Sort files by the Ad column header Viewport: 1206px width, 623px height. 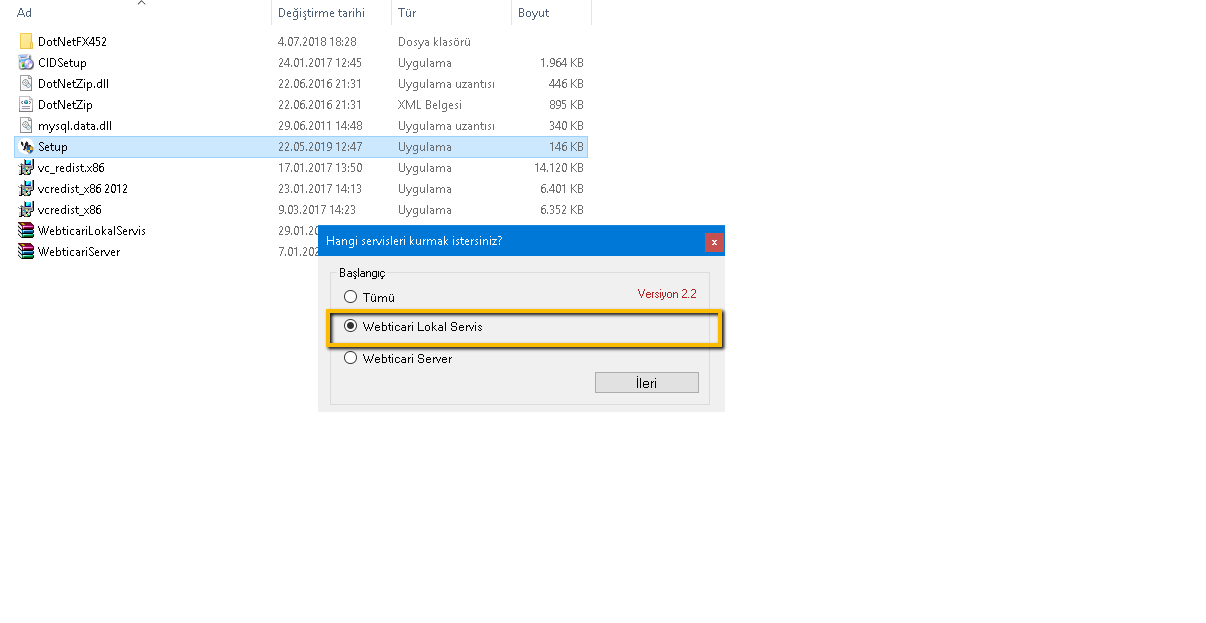pyautogui.click(x=25, y=13)
